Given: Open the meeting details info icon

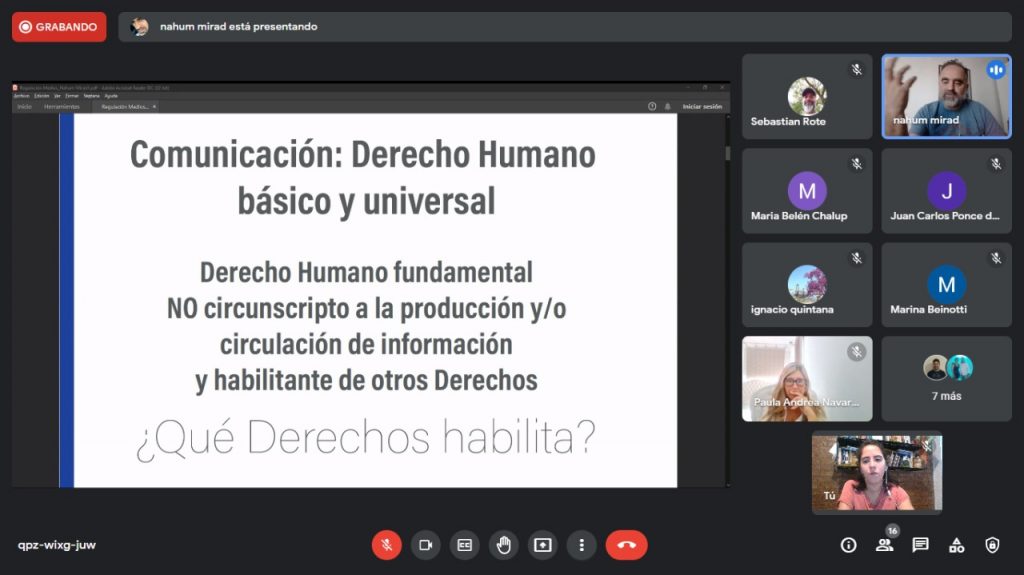Looking at the screenshot, I should pos(848,545).
